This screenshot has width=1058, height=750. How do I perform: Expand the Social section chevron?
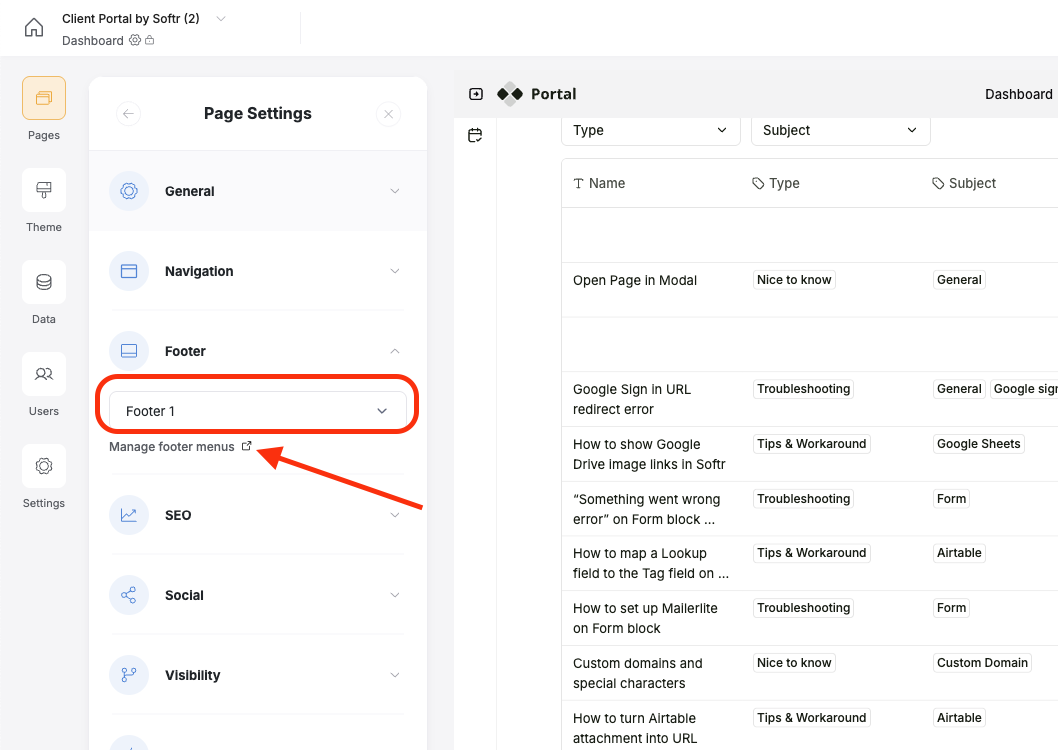point(395,595)
